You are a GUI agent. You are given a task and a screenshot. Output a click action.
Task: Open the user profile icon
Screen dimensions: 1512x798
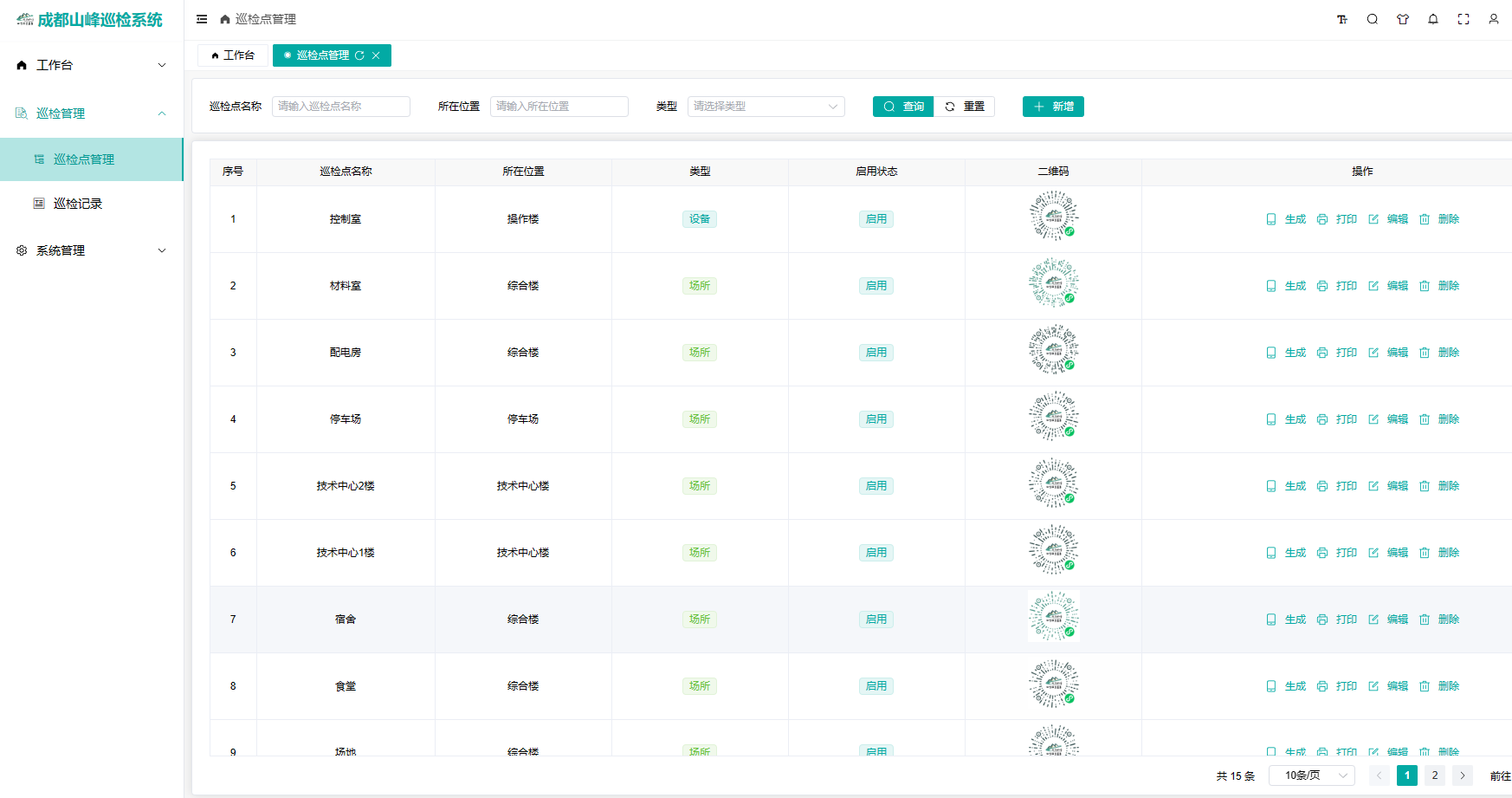[x=1493, y=19]
